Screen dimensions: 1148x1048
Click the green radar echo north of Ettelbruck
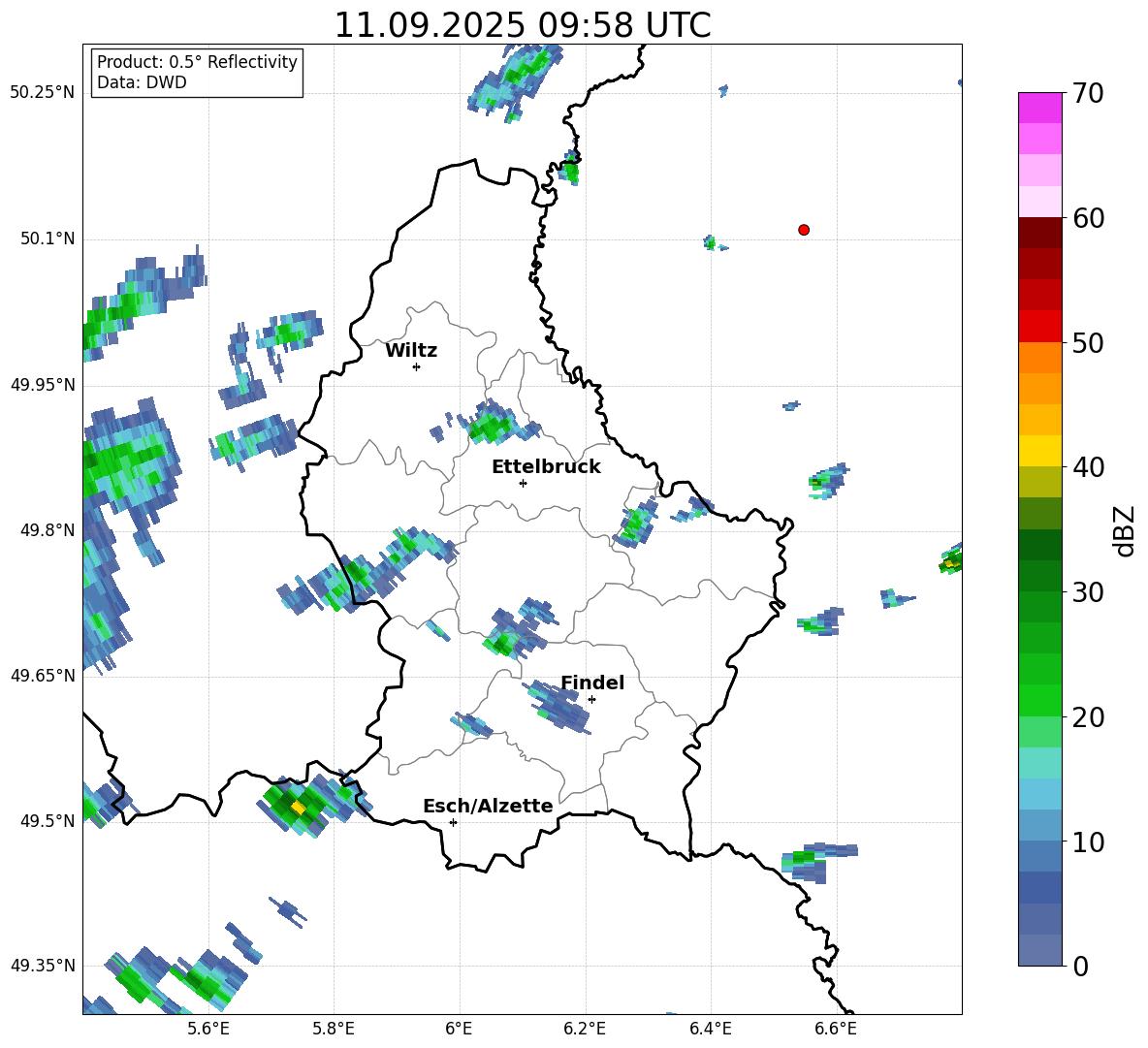492,425
